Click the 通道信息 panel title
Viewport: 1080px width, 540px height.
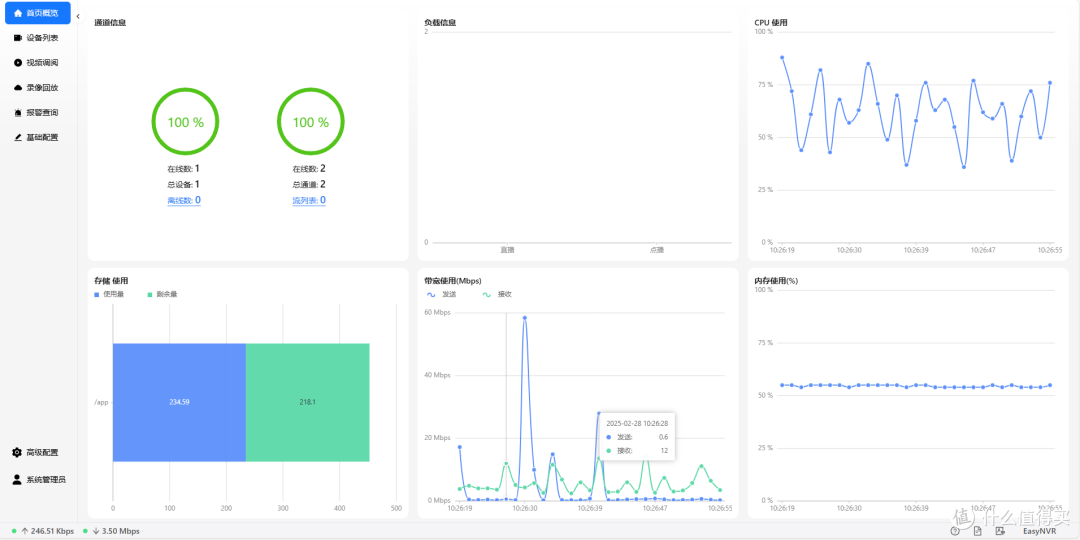[110, 23]
